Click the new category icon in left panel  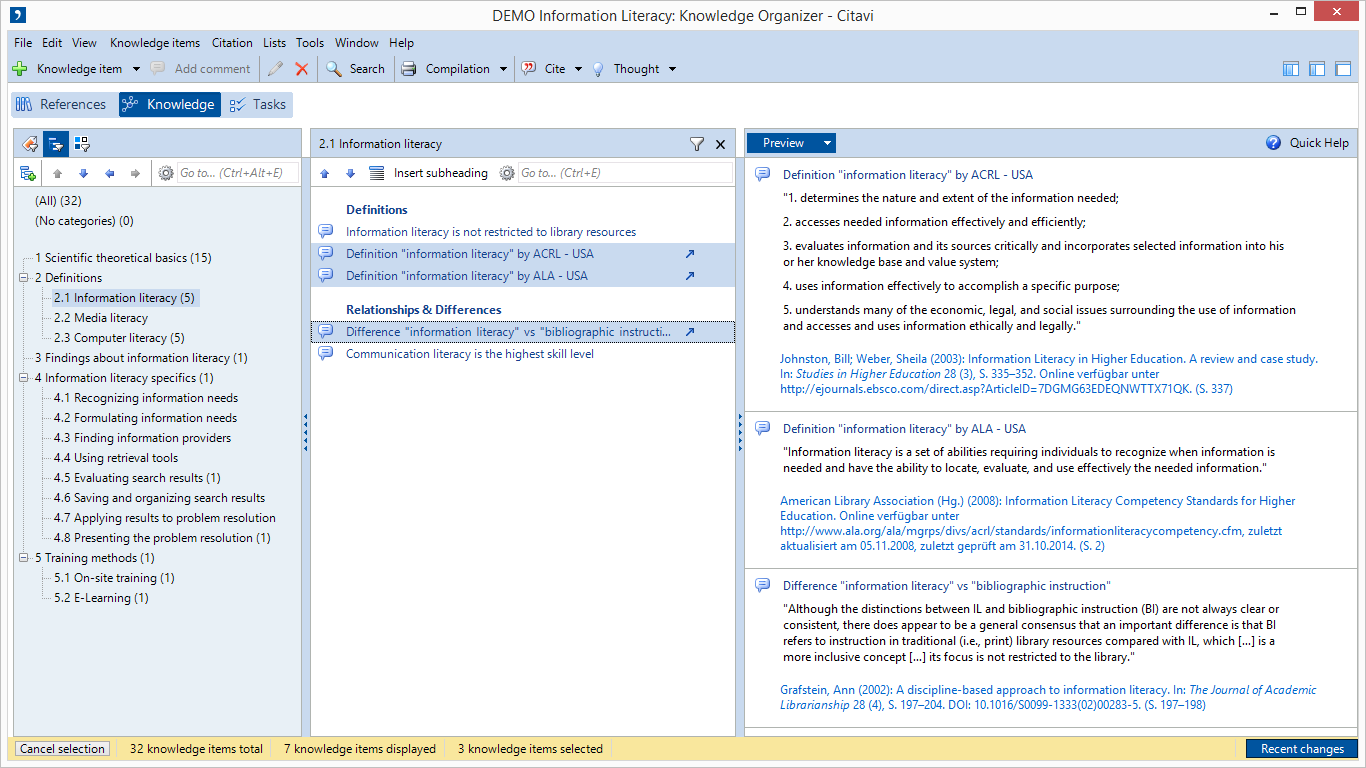point(28,173)
